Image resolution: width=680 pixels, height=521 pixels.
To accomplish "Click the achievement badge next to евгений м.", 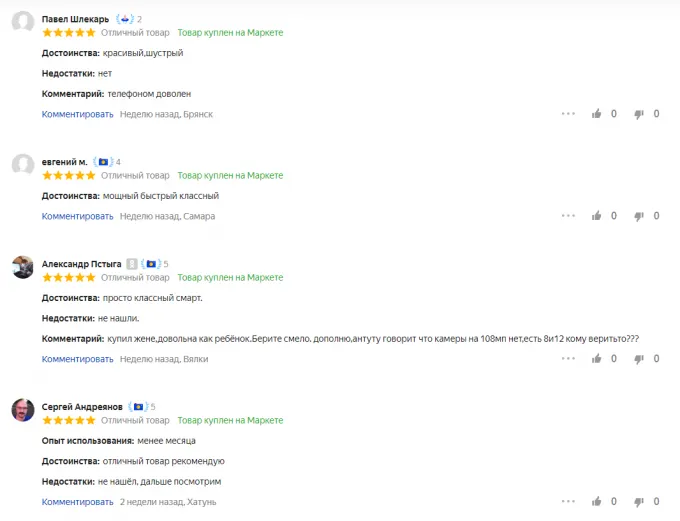I will [103, 162].
